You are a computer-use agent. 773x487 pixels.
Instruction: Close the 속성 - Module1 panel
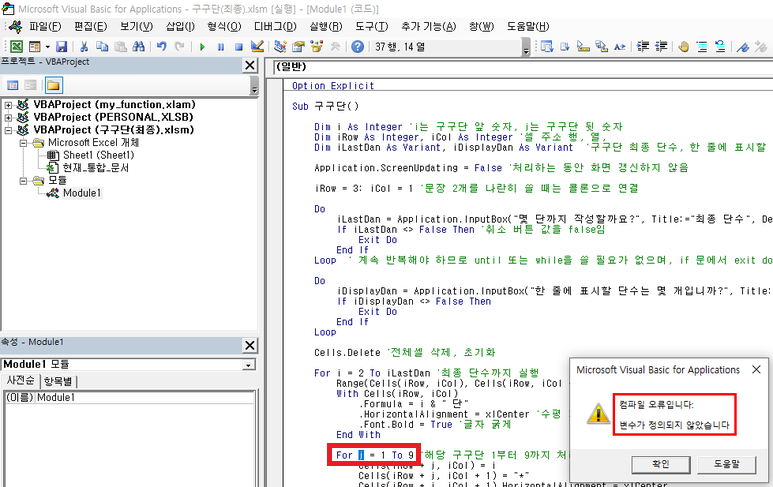click(250, 345)
